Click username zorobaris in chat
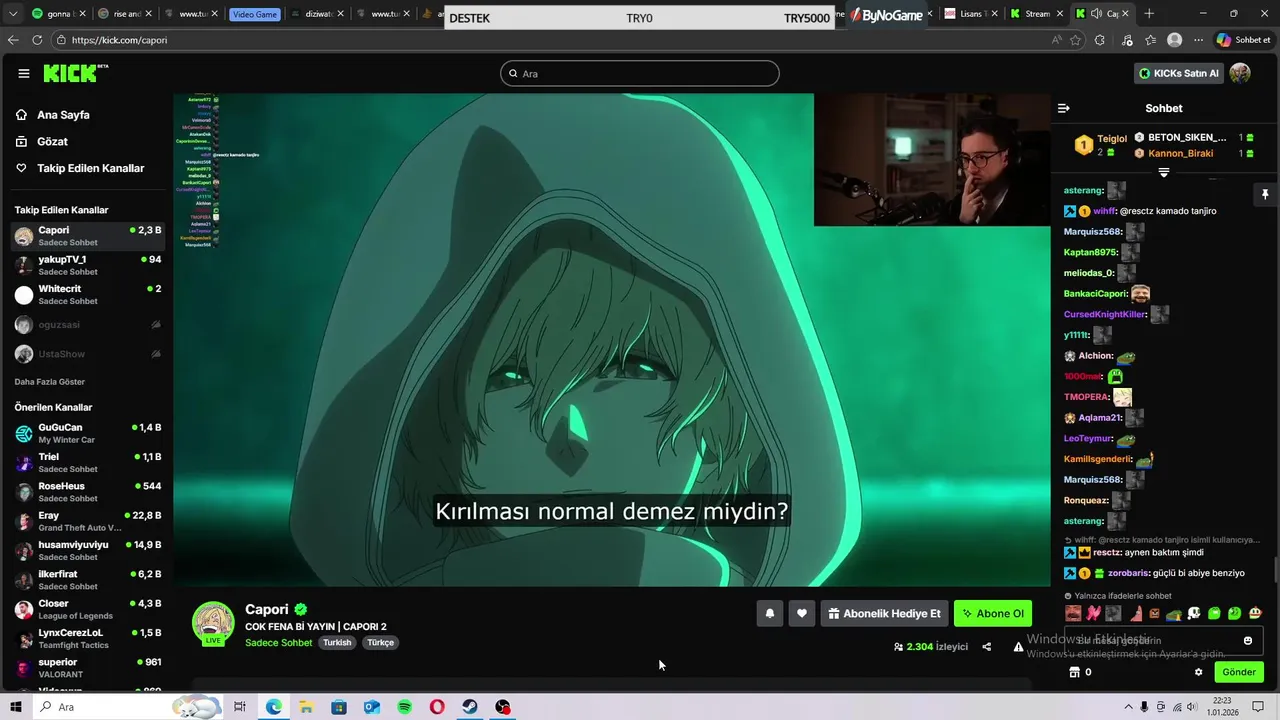This screenshot has height=720, width=1280. pyautogui.click(x=1128, y=573)
